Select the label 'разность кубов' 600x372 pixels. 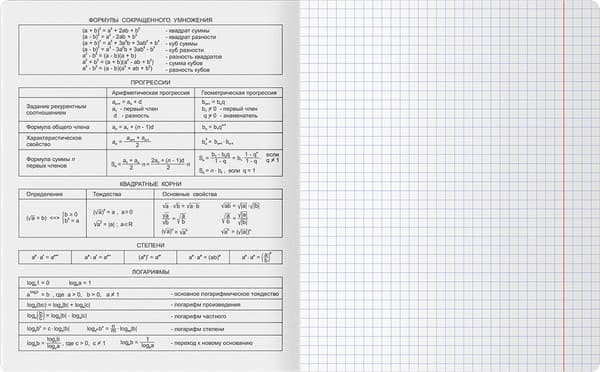[189, 70]
